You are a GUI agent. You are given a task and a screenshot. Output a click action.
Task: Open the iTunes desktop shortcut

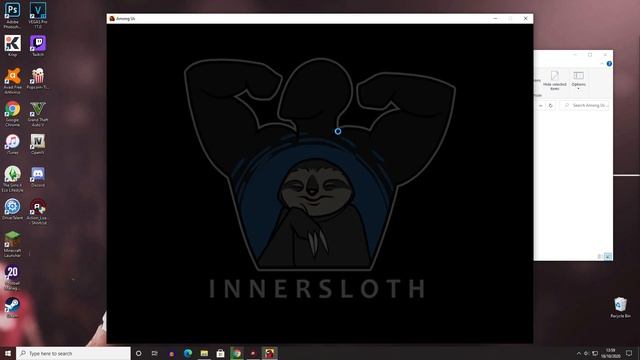pyautogui.click(x=13, y=144)
